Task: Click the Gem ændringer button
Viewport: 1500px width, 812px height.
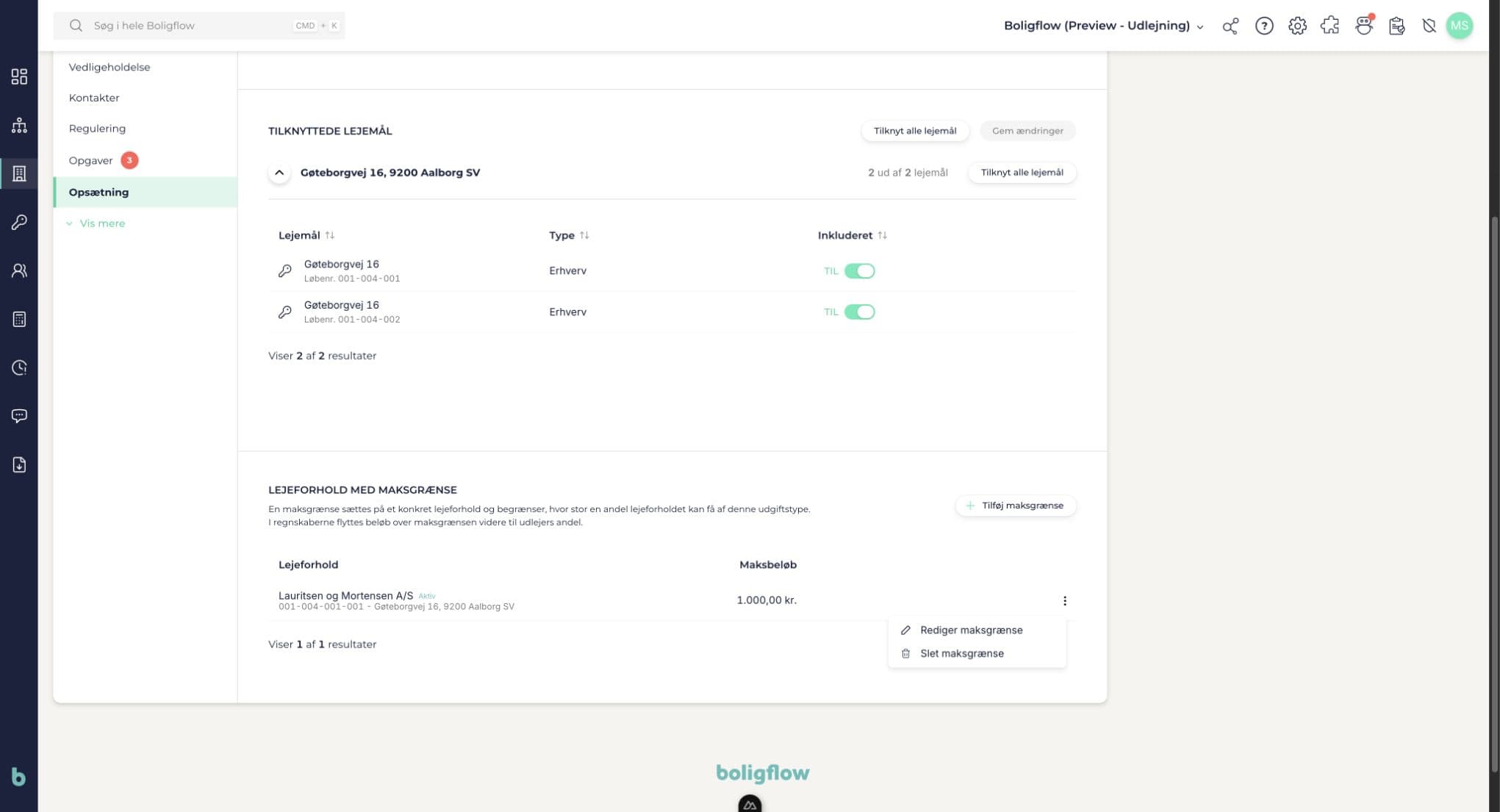Action: 1027,131
